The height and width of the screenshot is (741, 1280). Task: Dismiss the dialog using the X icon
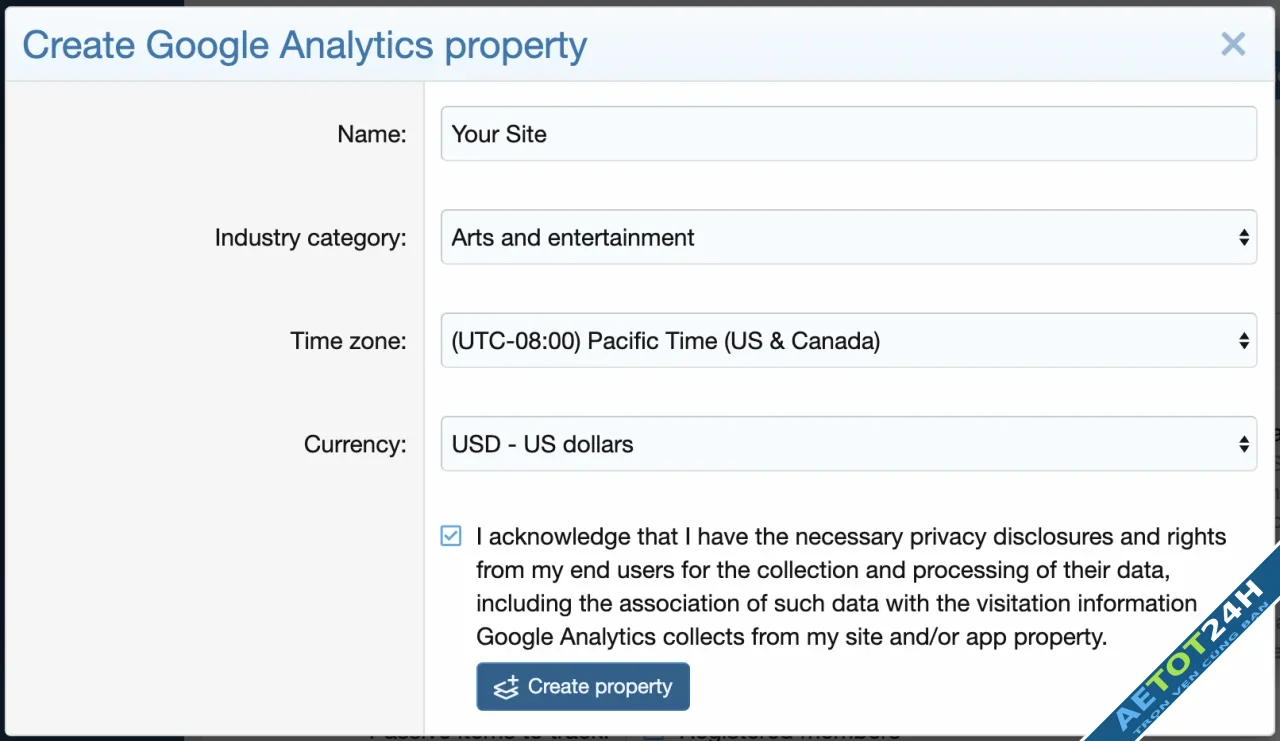(1233, 44)
